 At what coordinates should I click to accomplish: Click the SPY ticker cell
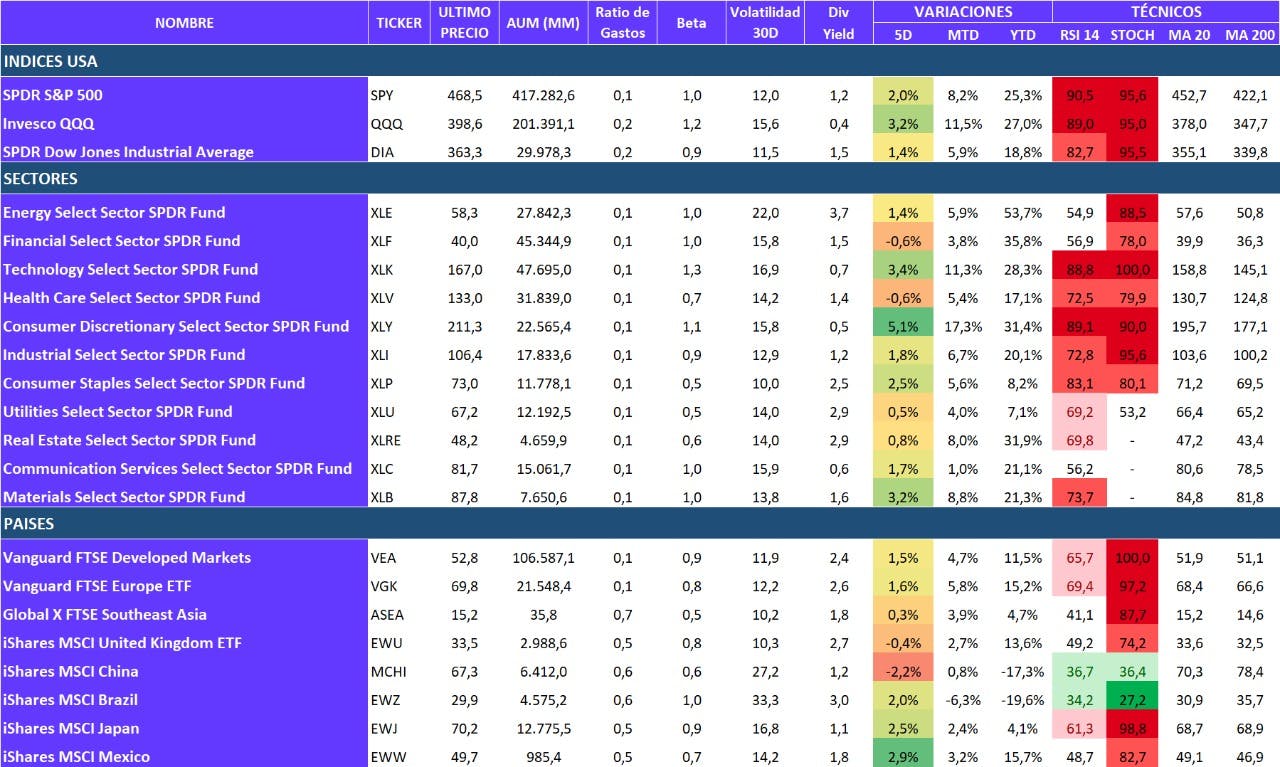coord(399,96)
